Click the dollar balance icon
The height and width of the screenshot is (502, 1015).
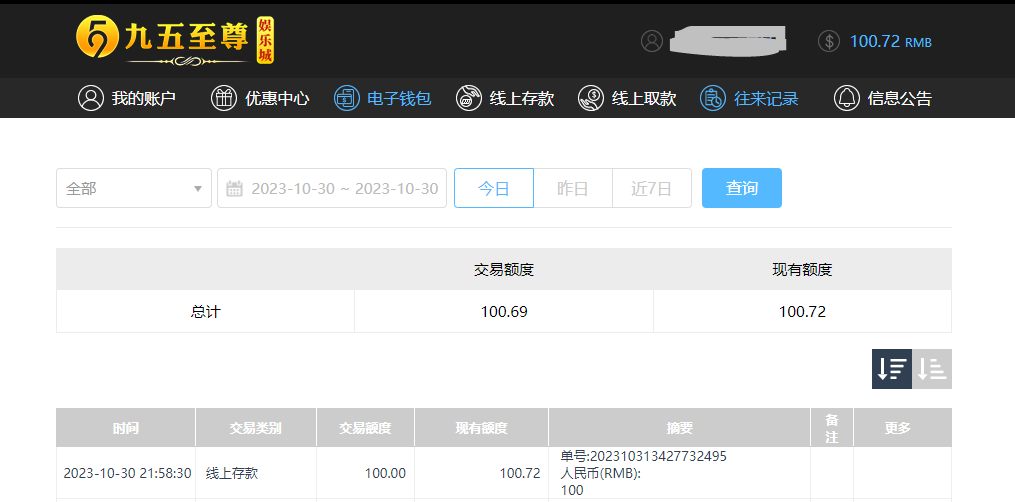tap(829, 41)
